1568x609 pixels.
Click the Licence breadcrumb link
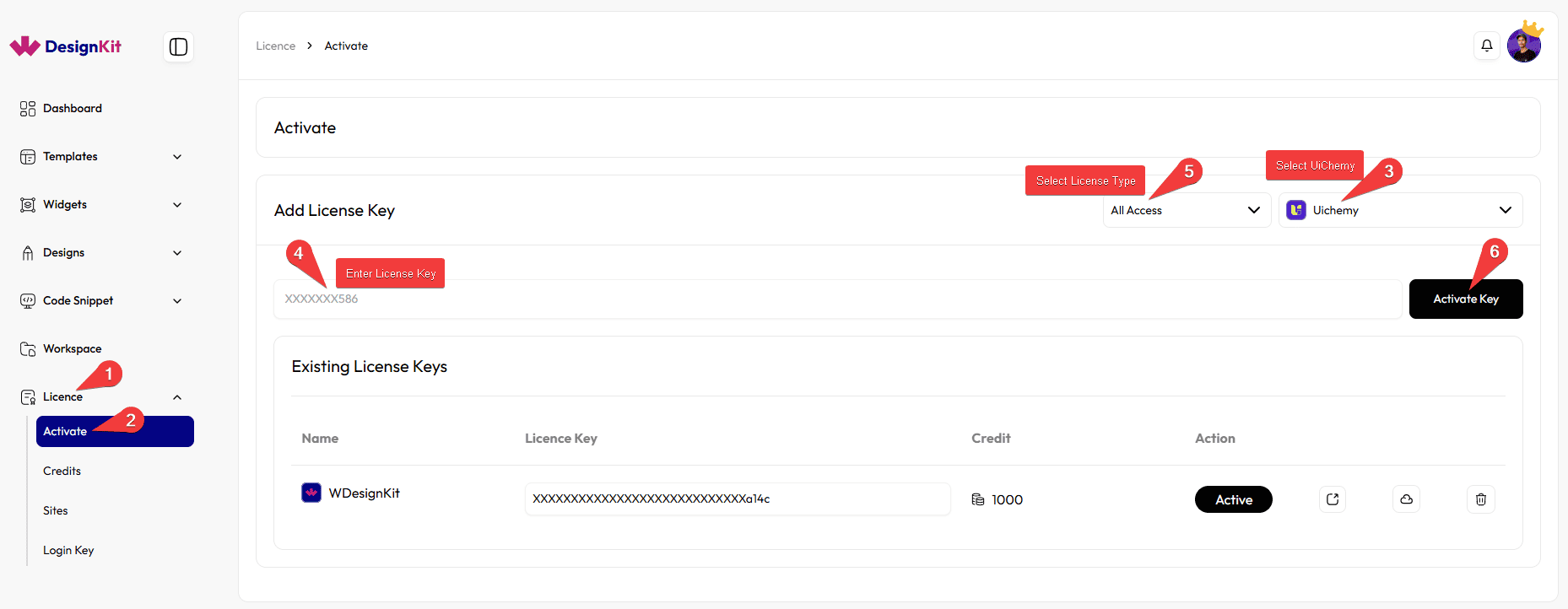tap(275, 46)
